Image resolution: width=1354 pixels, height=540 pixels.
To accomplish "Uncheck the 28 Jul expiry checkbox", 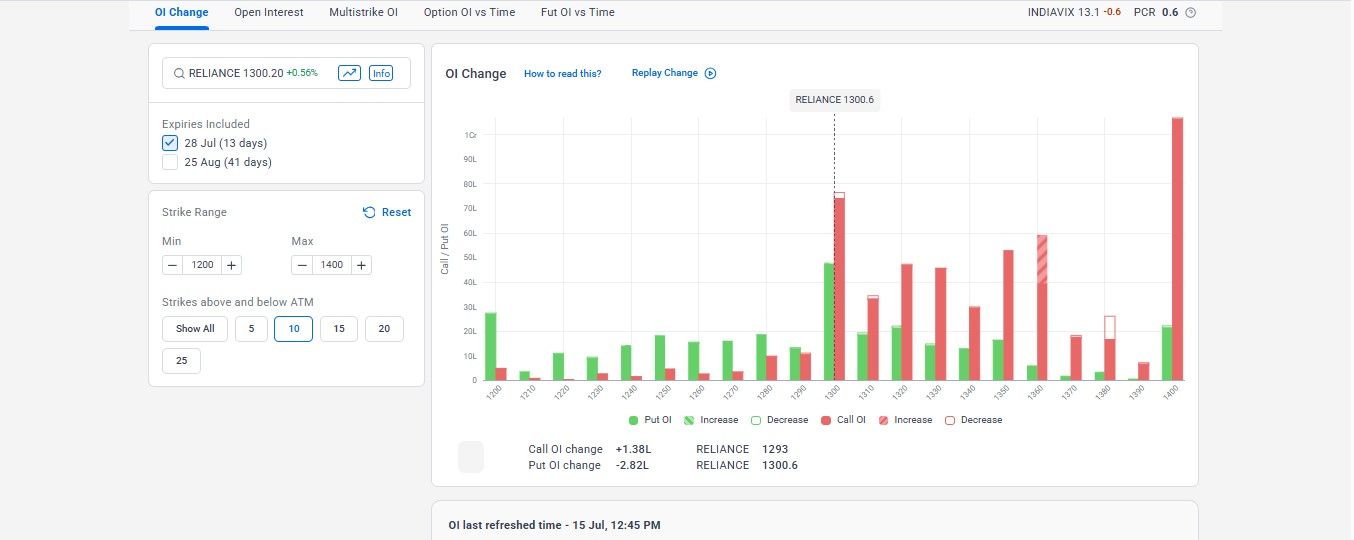I will coord(170,143).
